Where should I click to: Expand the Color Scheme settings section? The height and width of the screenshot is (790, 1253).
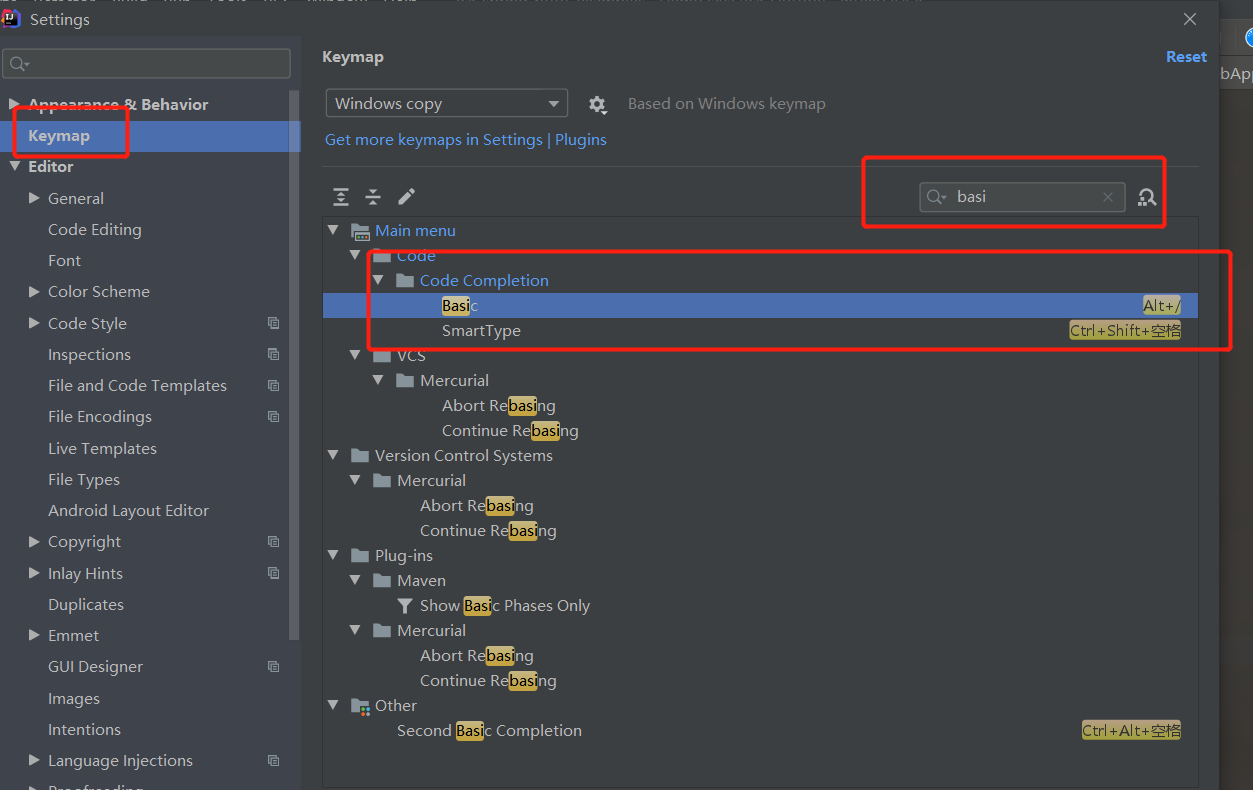35,292
